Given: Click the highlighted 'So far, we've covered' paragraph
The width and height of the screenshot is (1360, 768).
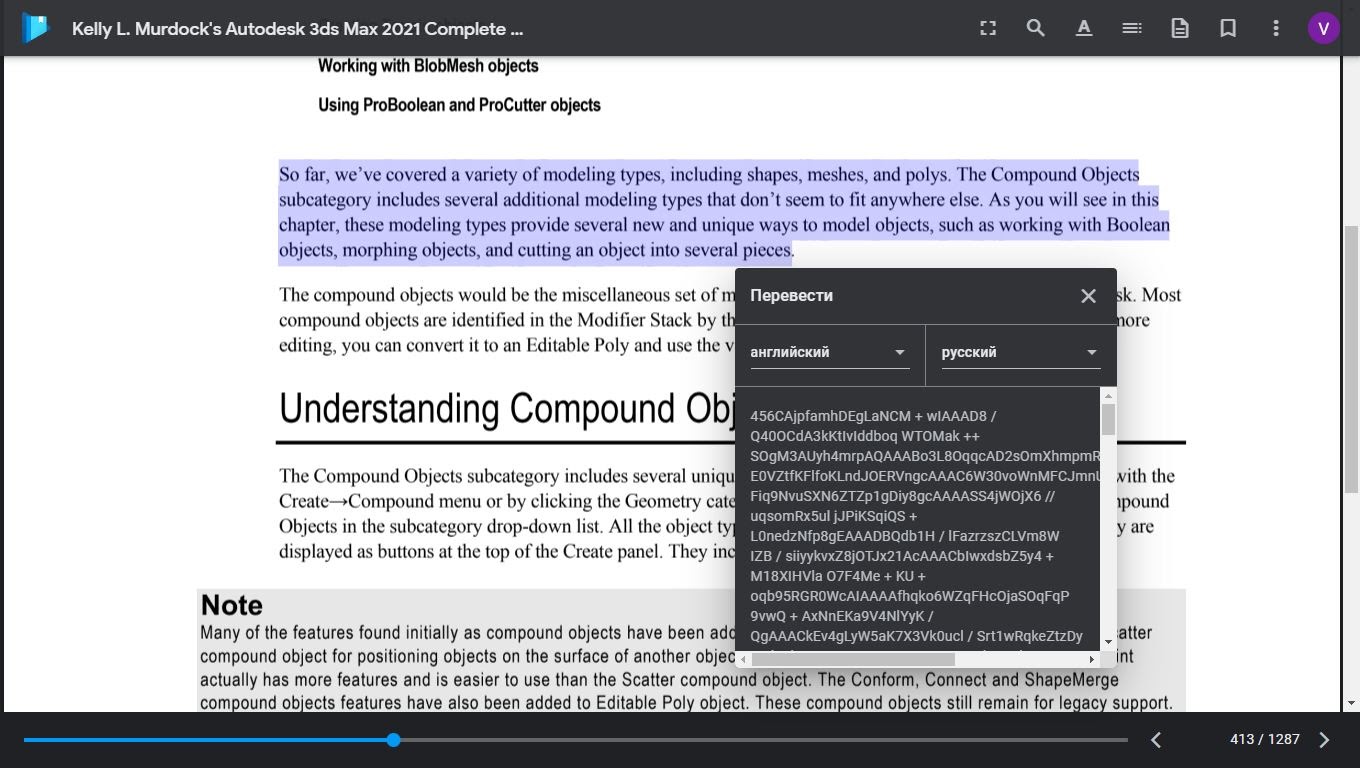Looking at the screenshot, I should click(x=724, y=212).
